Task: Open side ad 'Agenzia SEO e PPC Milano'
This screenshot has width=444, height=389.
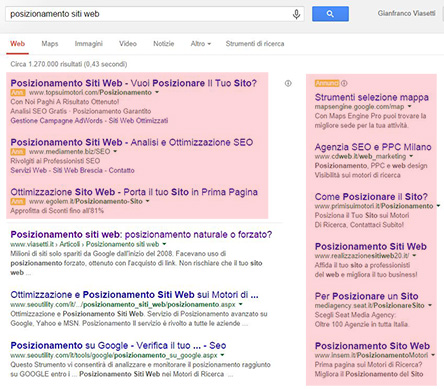Action: point(373,147)
